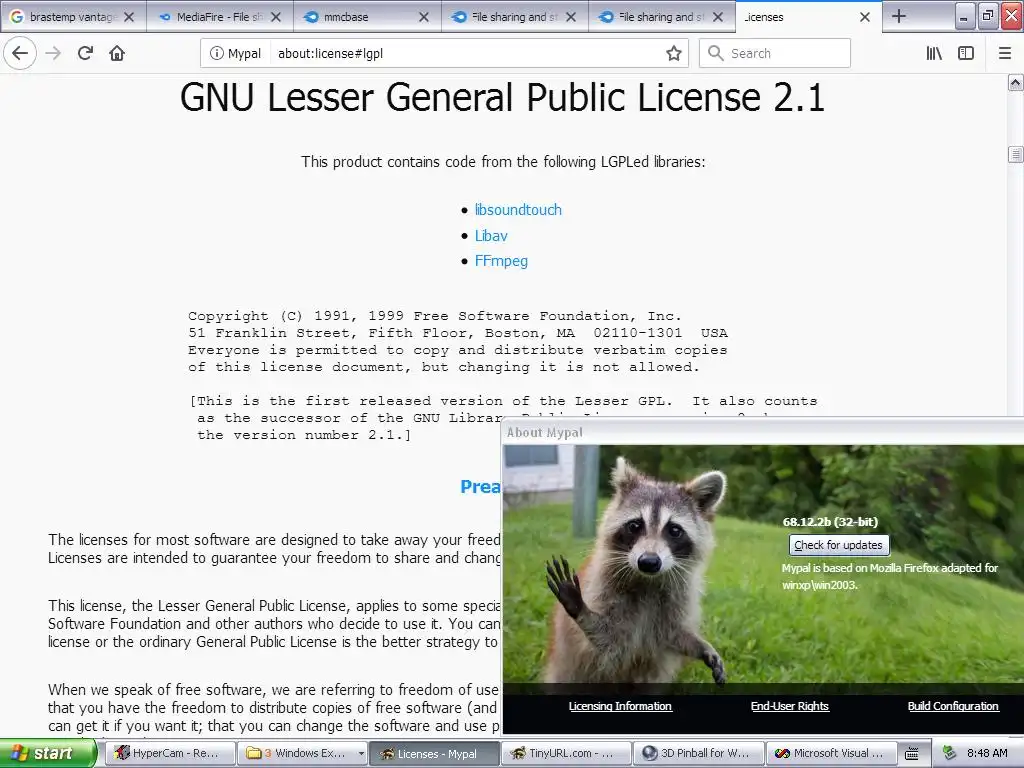1024x768 pixels.
Task: Click the forward arrow navigation button
Action: 54,53
